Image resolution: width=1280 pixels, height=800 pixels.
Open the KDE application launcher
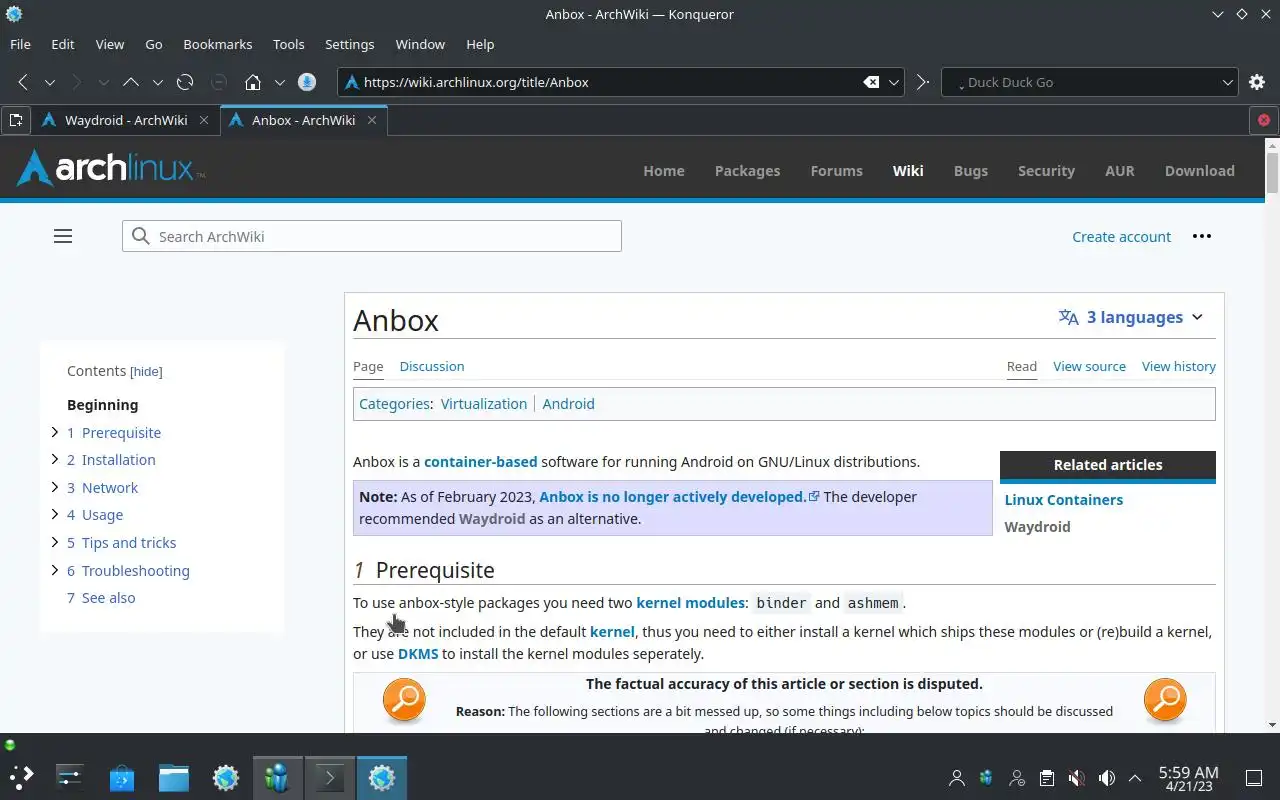coord(22,777)
